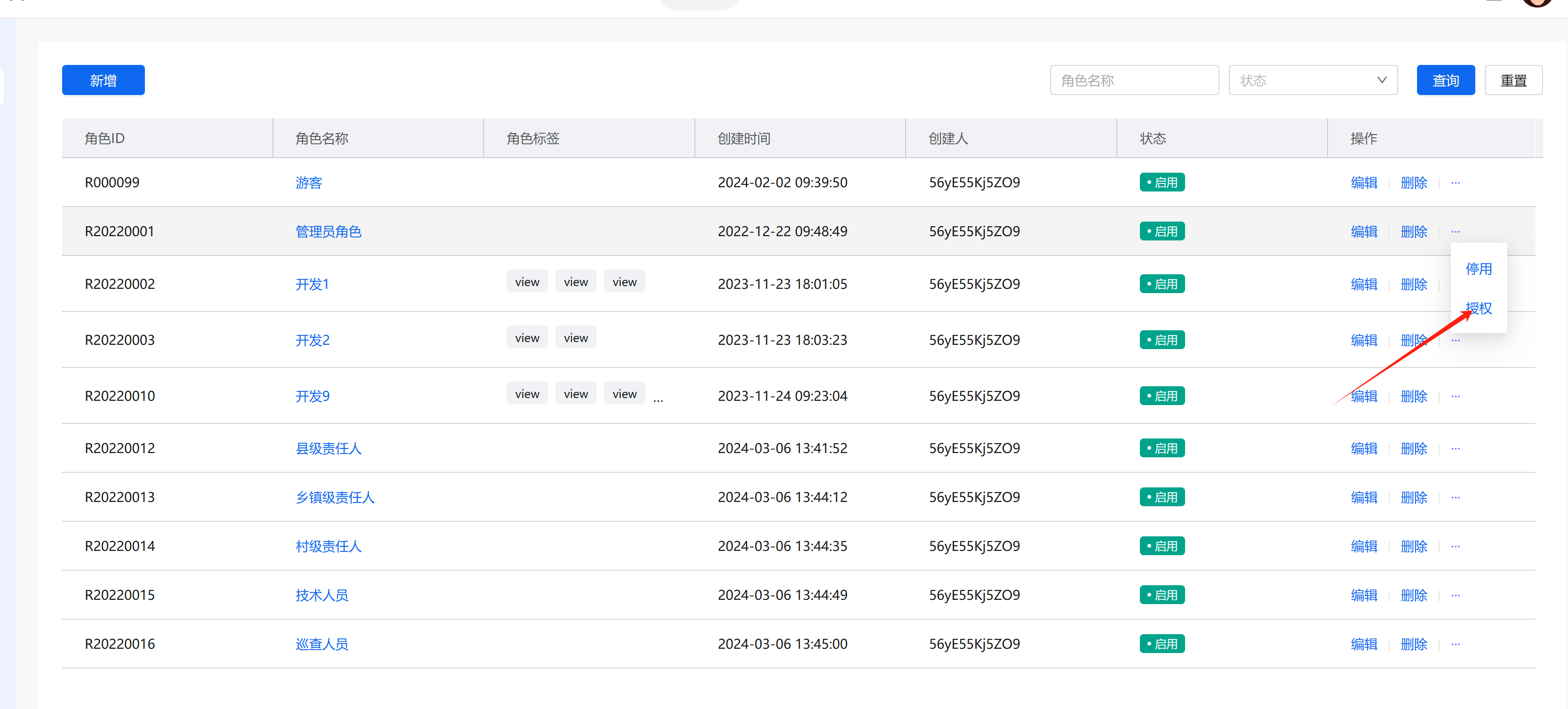Open more actions for 村级责任人 row
The width and height of the screenshot is (1568, 709).
click(x=1456, y=546)
